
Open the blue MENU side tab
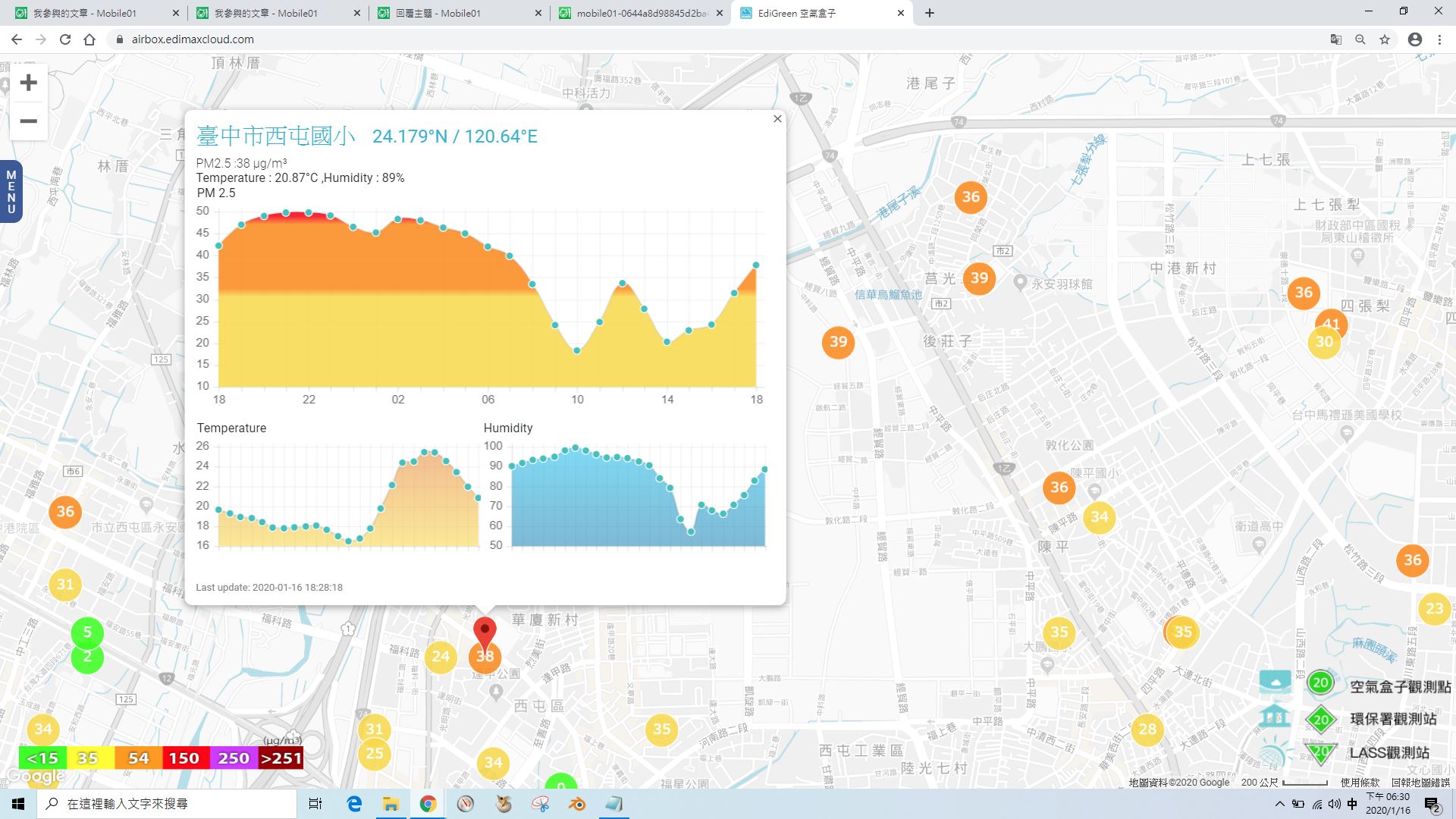pos(11,192)
